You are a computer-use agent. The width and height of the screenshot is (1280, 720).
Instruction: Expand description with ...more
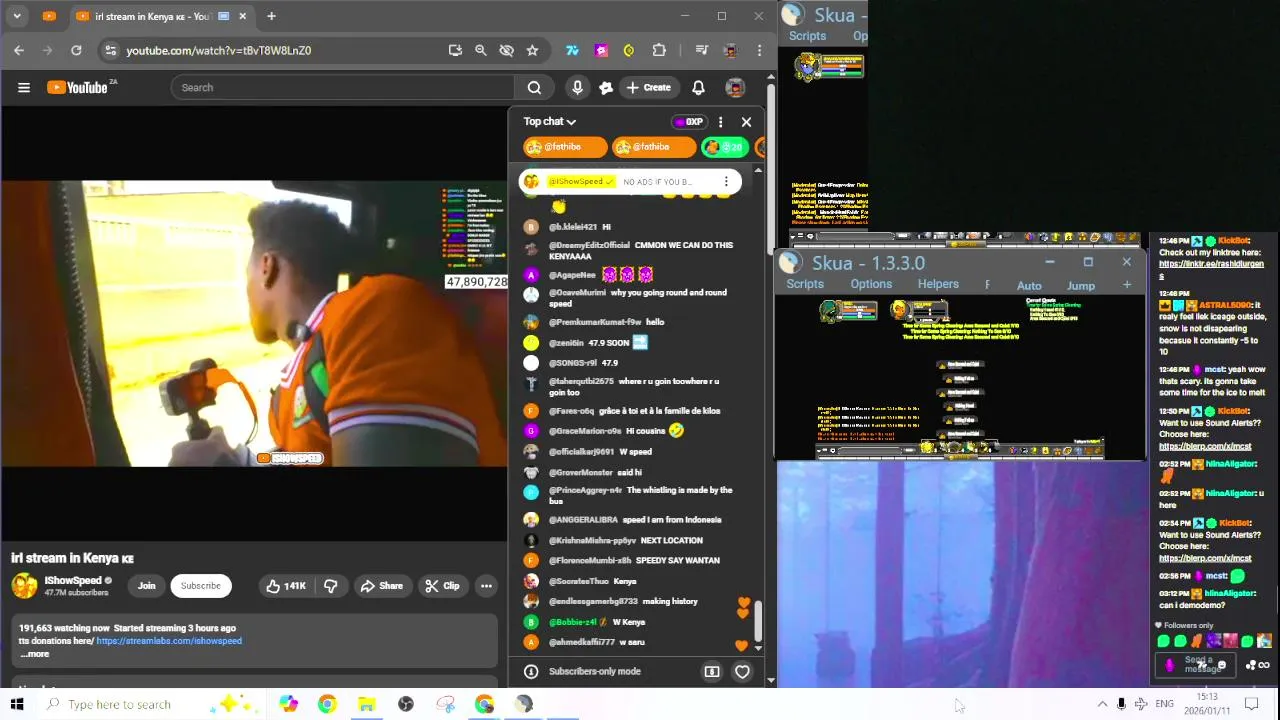(x=34, y=654)
